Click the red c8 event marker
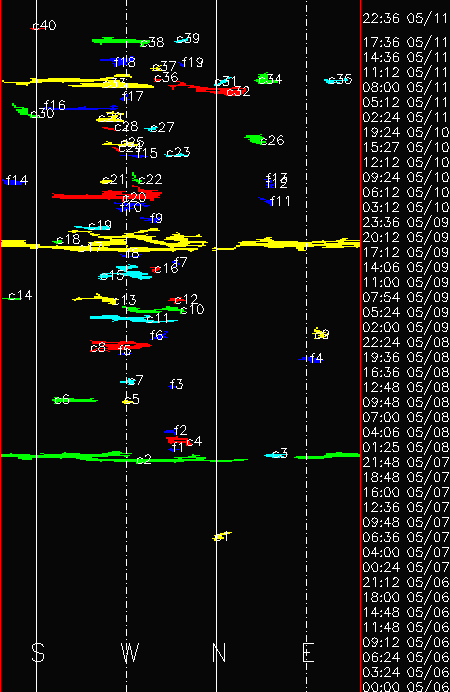This screenshot has width=450, height=692. 120,345
